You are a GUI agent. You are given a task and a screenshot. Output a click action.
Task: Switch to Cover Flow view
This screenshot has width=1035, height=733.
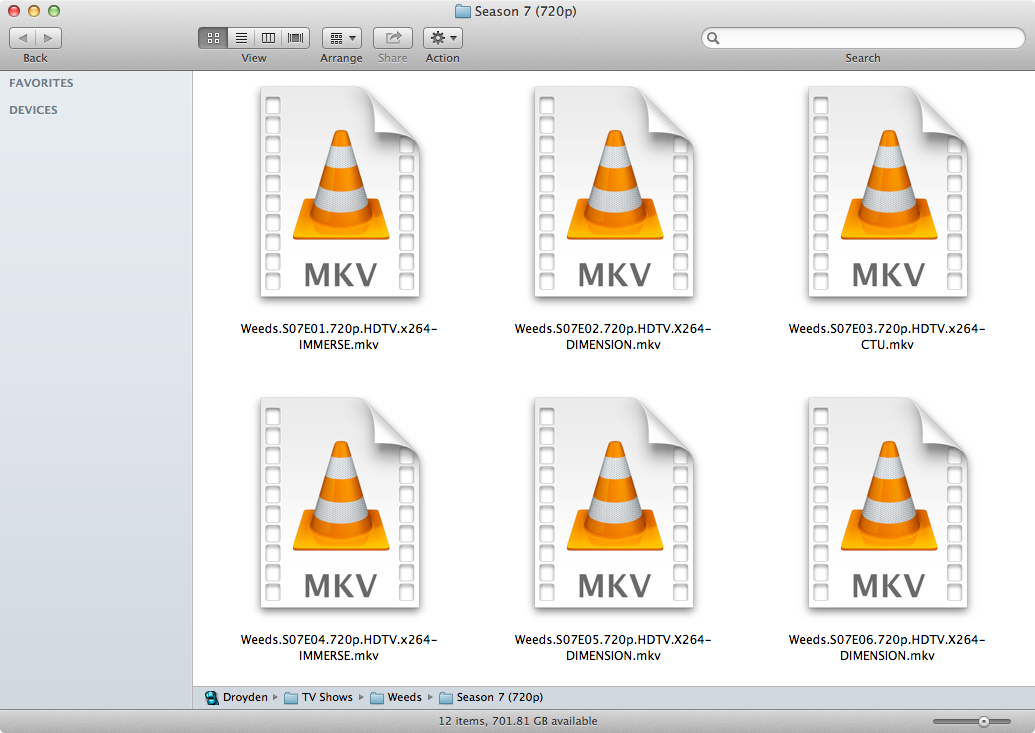pyautogui.click(x=296, y=38)
